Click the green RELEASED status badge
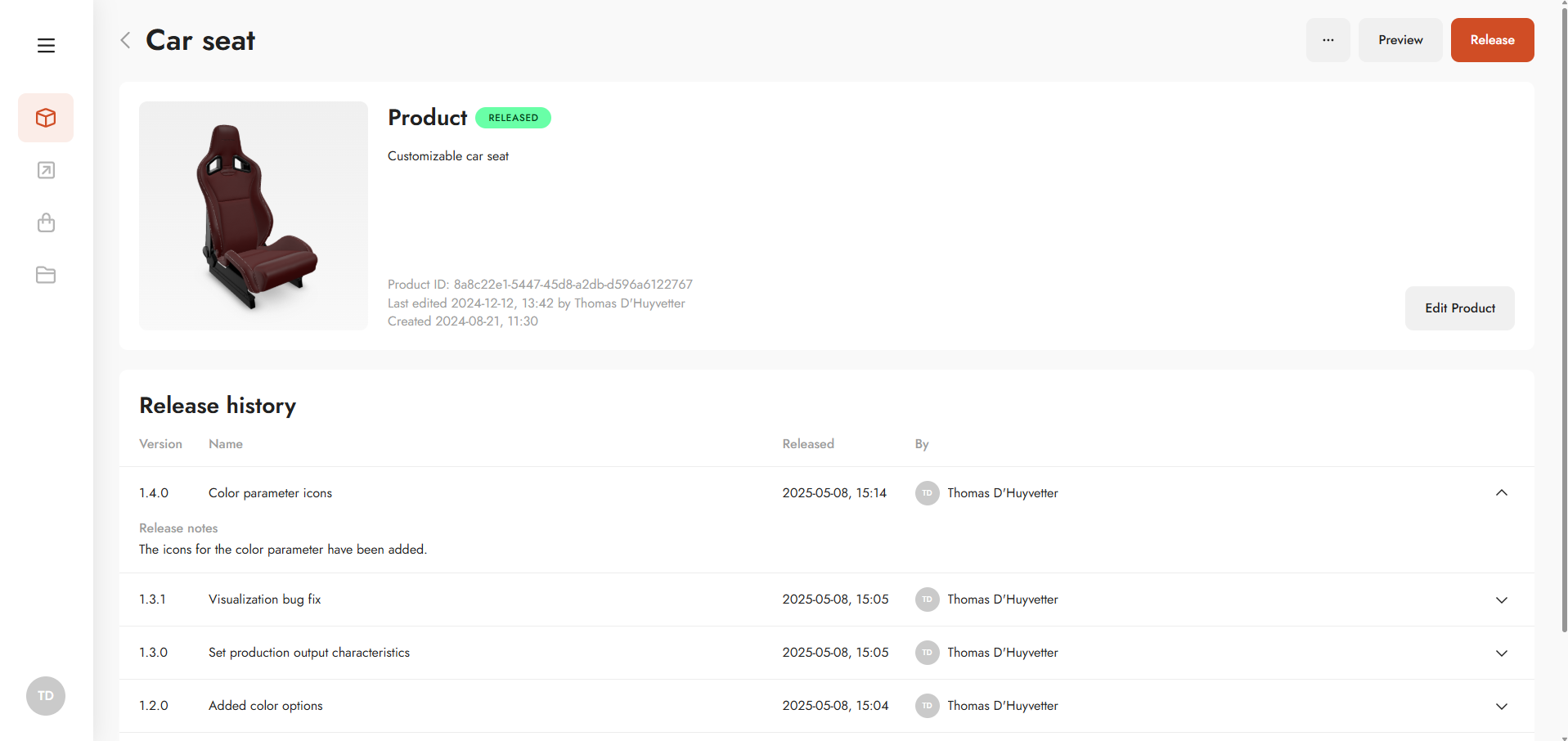1568x741 pixels. pos(513,118)
